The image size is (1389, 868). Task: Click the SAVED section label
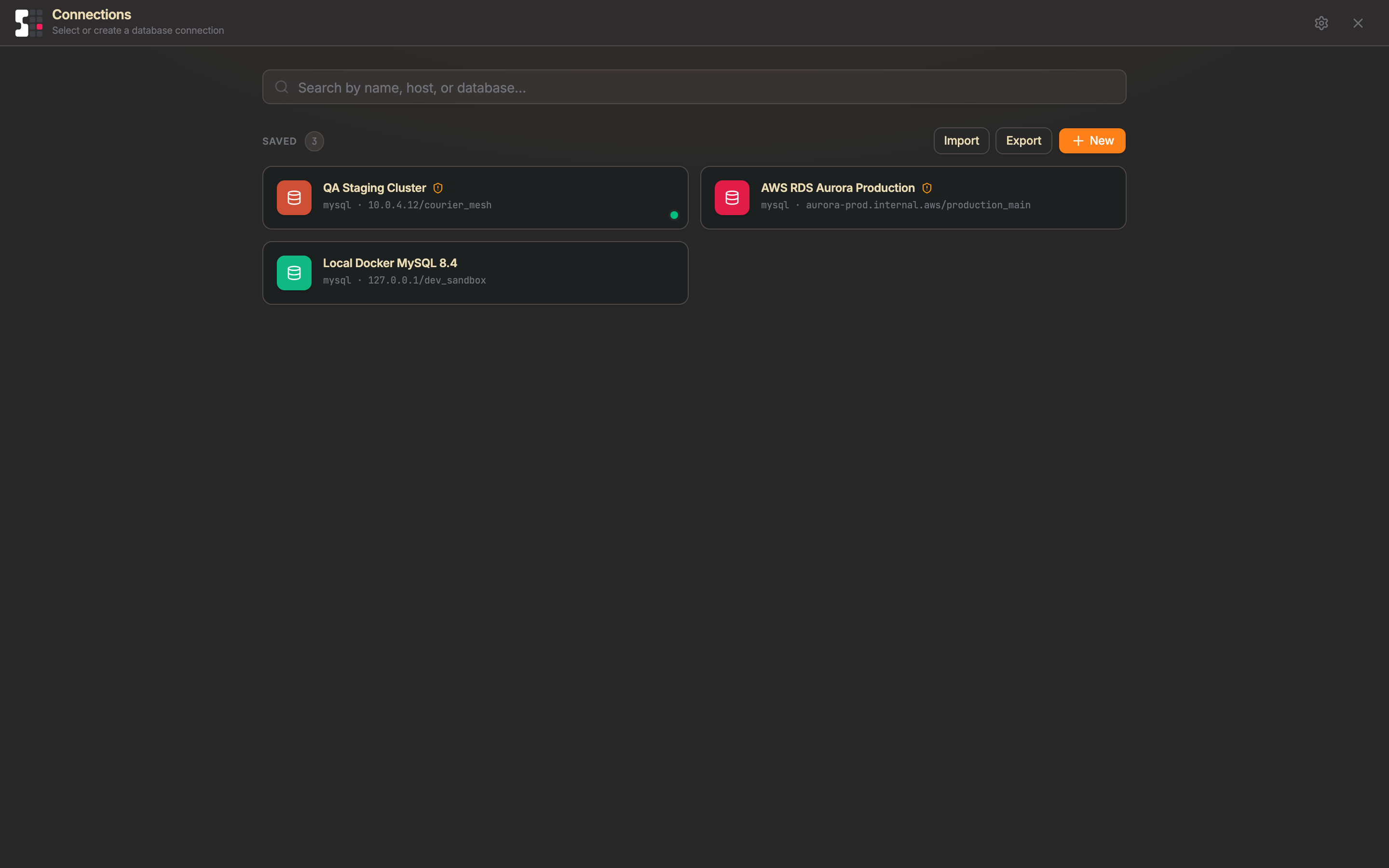point(280,141)
